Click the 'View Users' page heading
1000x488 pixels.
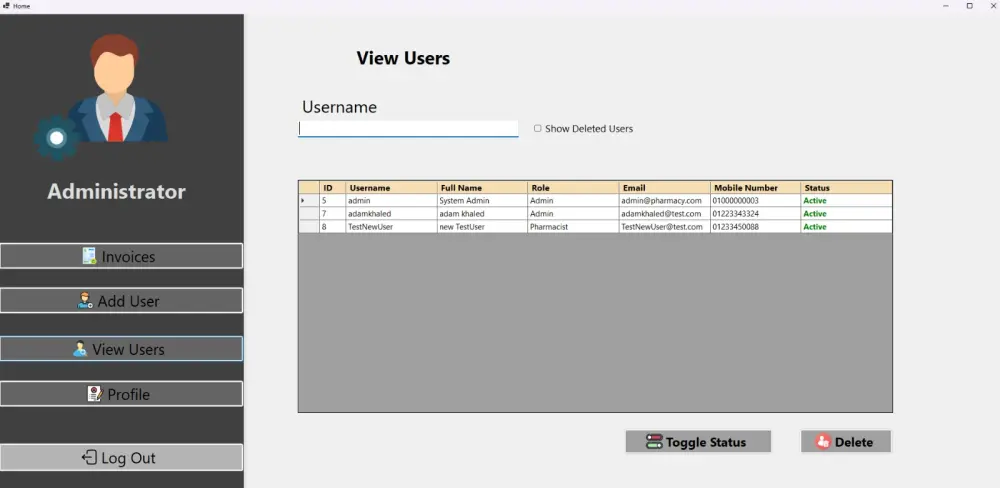pos(403,58)
